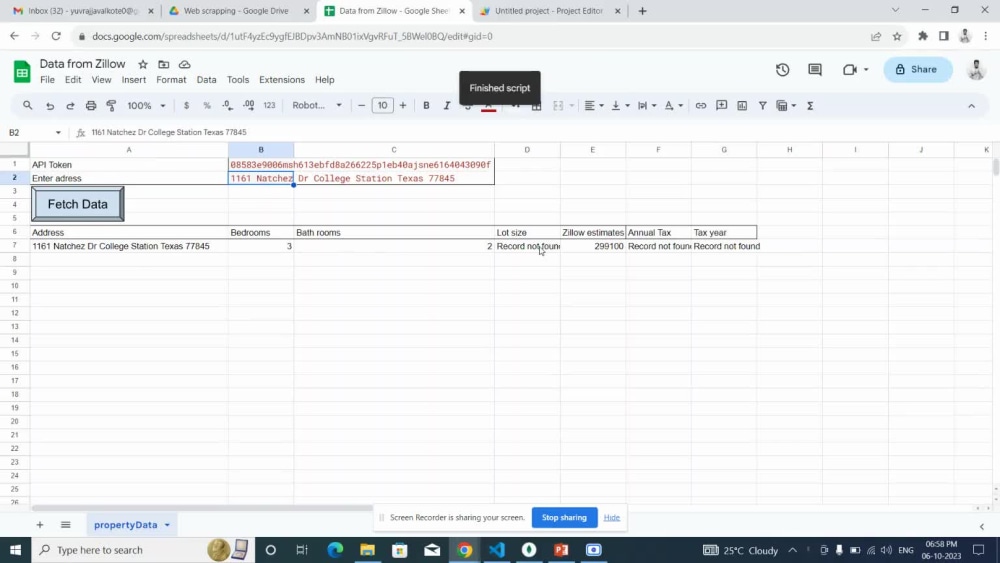Add a new sheet with the plus icon

click(40, 525)
